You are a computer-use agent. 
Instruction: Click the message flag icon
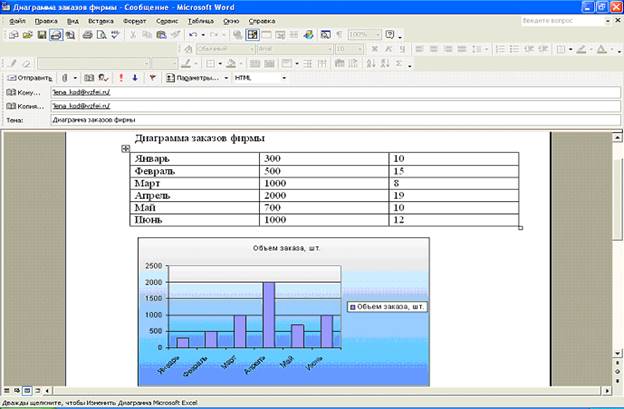pos(151,77)
